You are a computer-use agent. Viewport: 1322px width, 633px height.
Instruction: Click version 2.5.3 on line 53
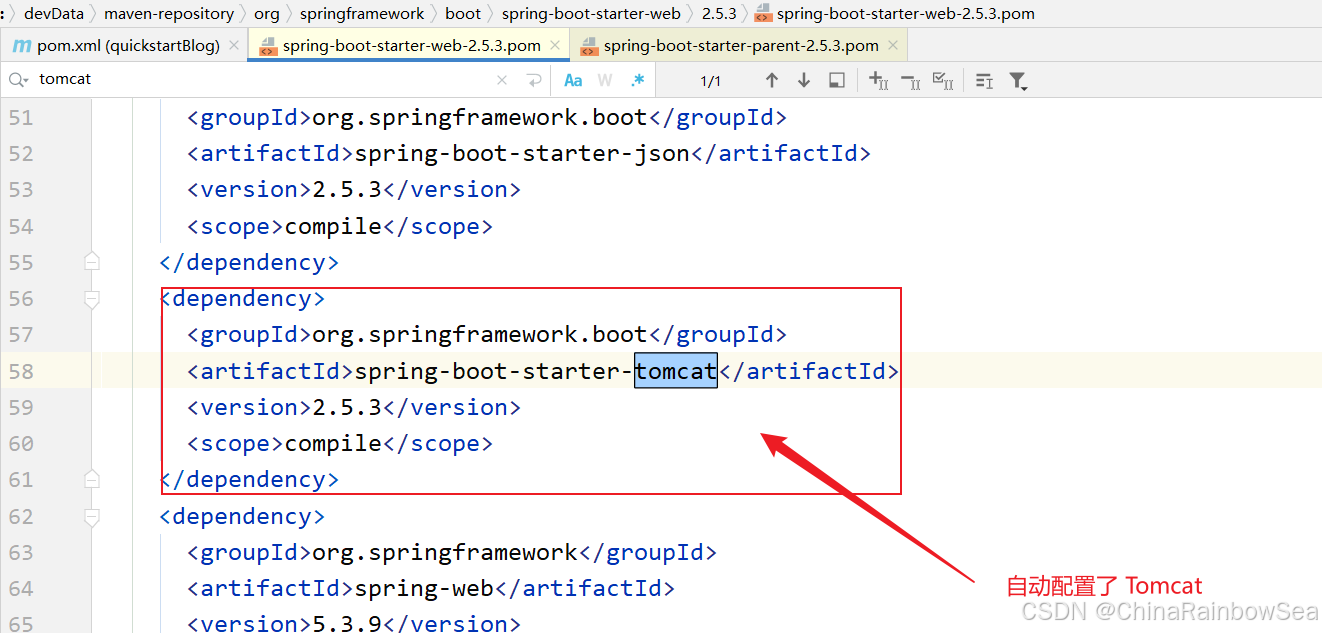[347, 190]
